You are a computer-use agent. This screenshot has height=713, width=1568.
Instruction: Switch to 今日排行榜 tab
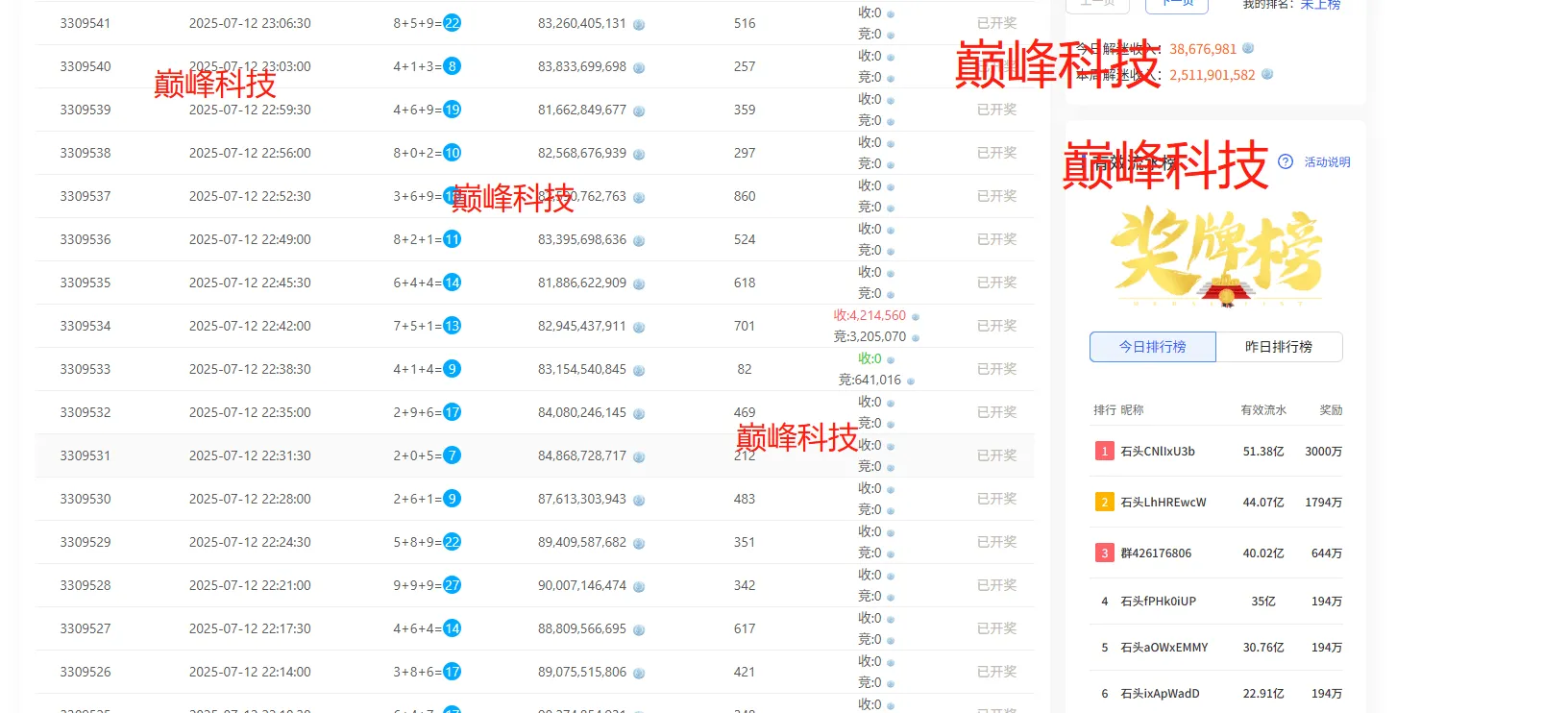(x=1152, y=347)
